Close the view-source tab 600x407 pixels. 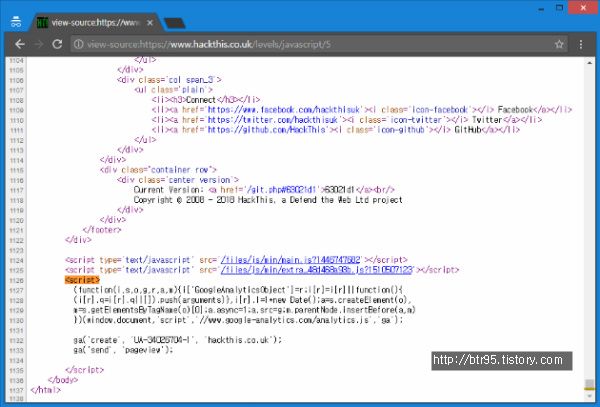[150, 23]
